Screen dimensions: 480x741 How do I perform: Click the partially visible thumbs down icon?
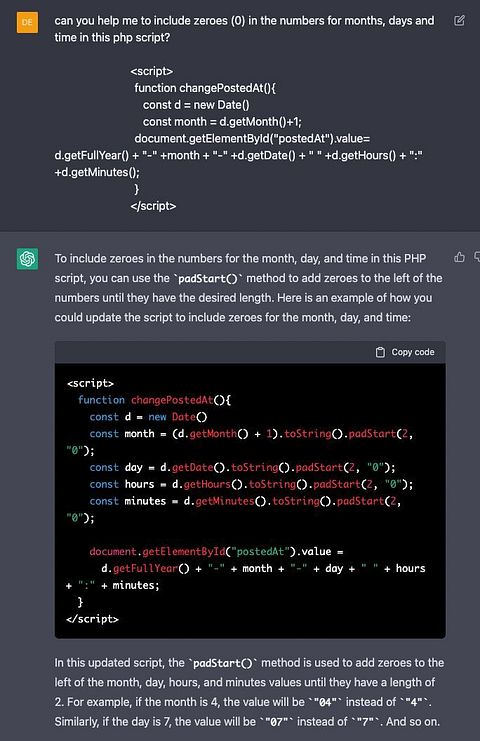[x=477, y=257]
